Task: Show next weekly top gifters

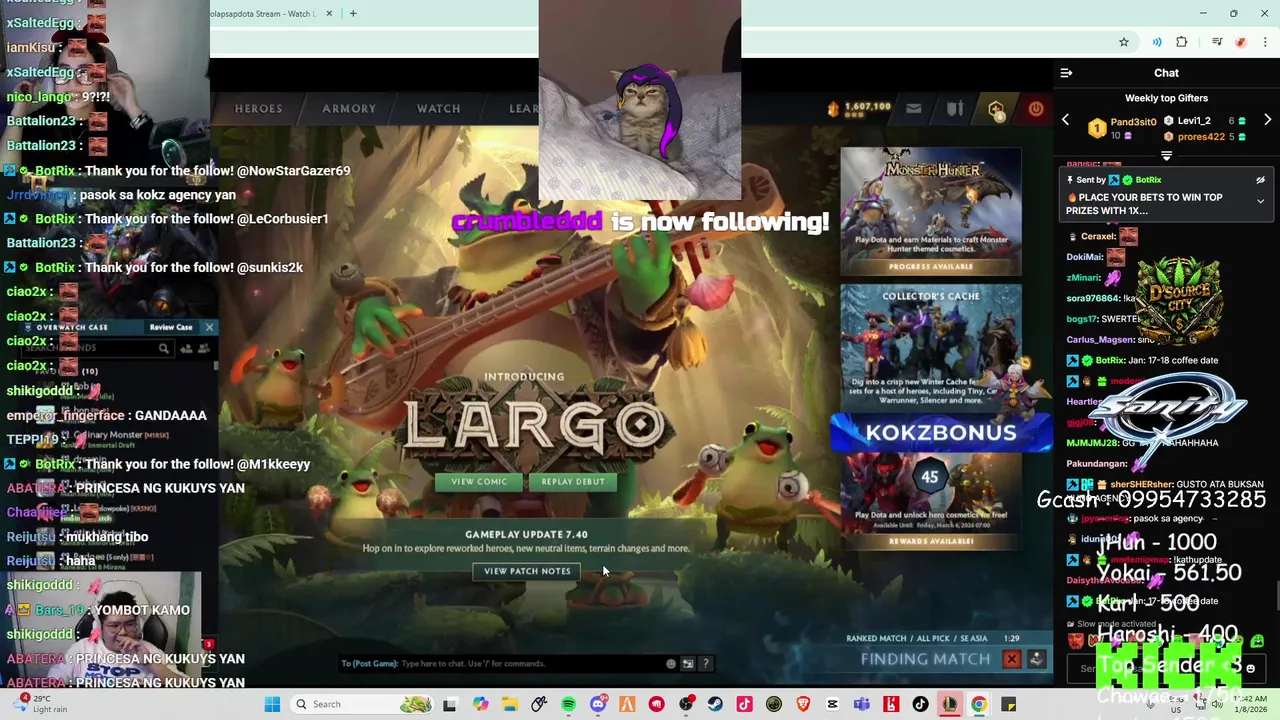Action: [x=1267, y=120]
